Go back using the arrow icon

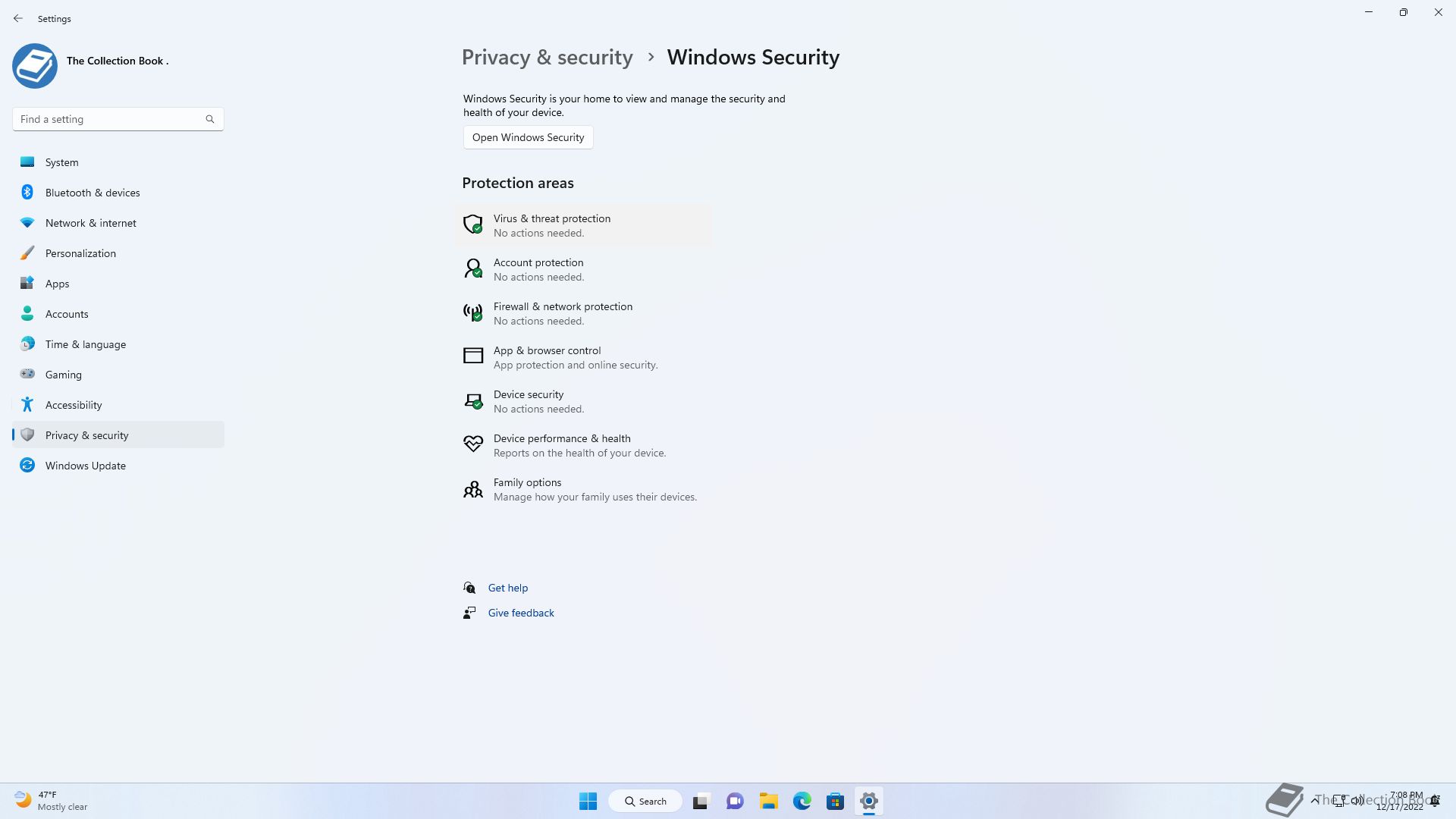(x=18, y=18)
